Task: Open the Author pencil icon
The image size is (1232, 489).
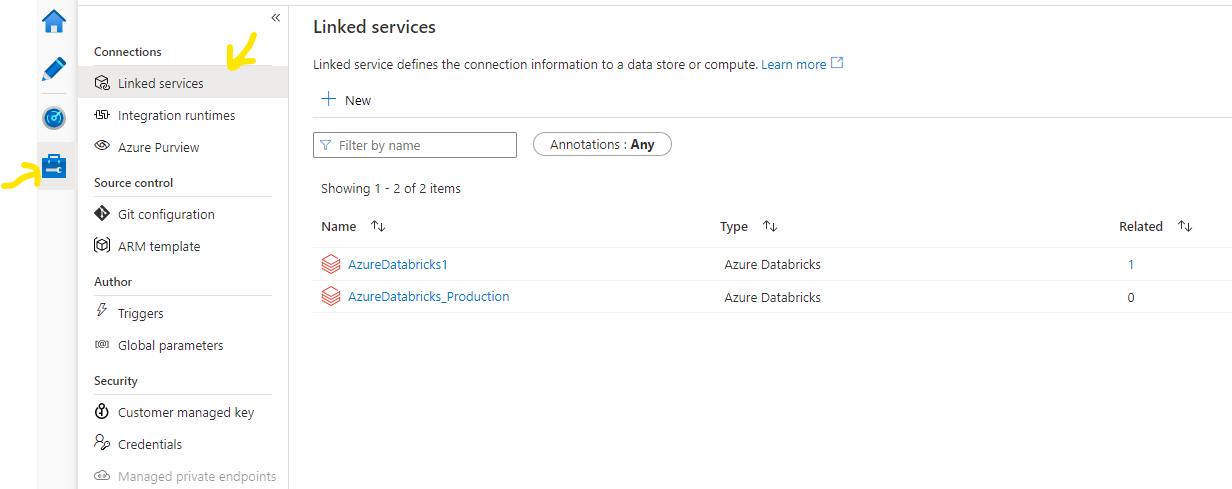Action: tap(54, 69)
